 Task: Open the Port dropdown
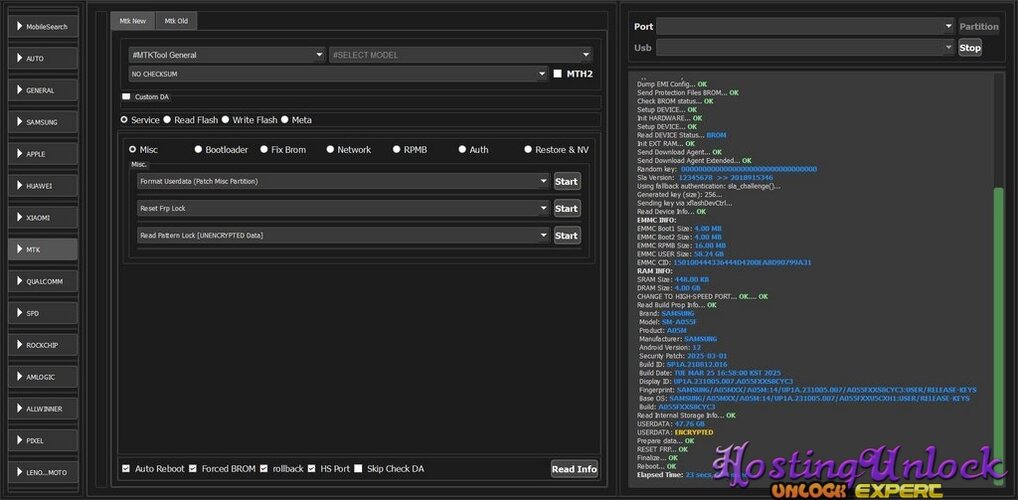pyautogui.click(x=804, y=26)
